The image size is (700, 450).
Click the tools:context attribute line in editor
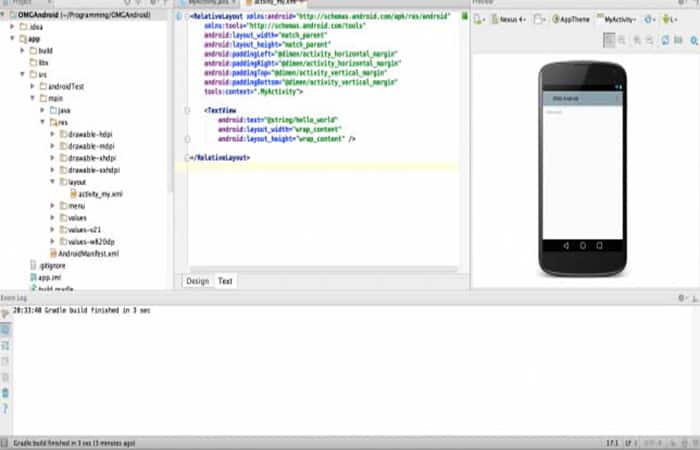click(x=254, y=92)
